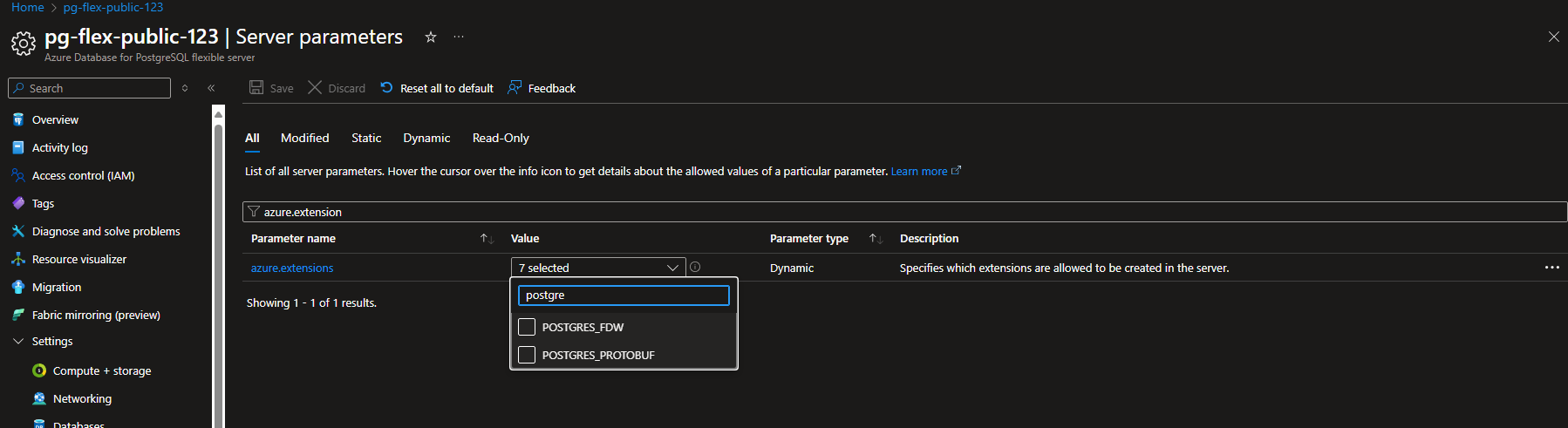
Task: Open Access control (IAM) page
Action: click(x=84, y=175)
